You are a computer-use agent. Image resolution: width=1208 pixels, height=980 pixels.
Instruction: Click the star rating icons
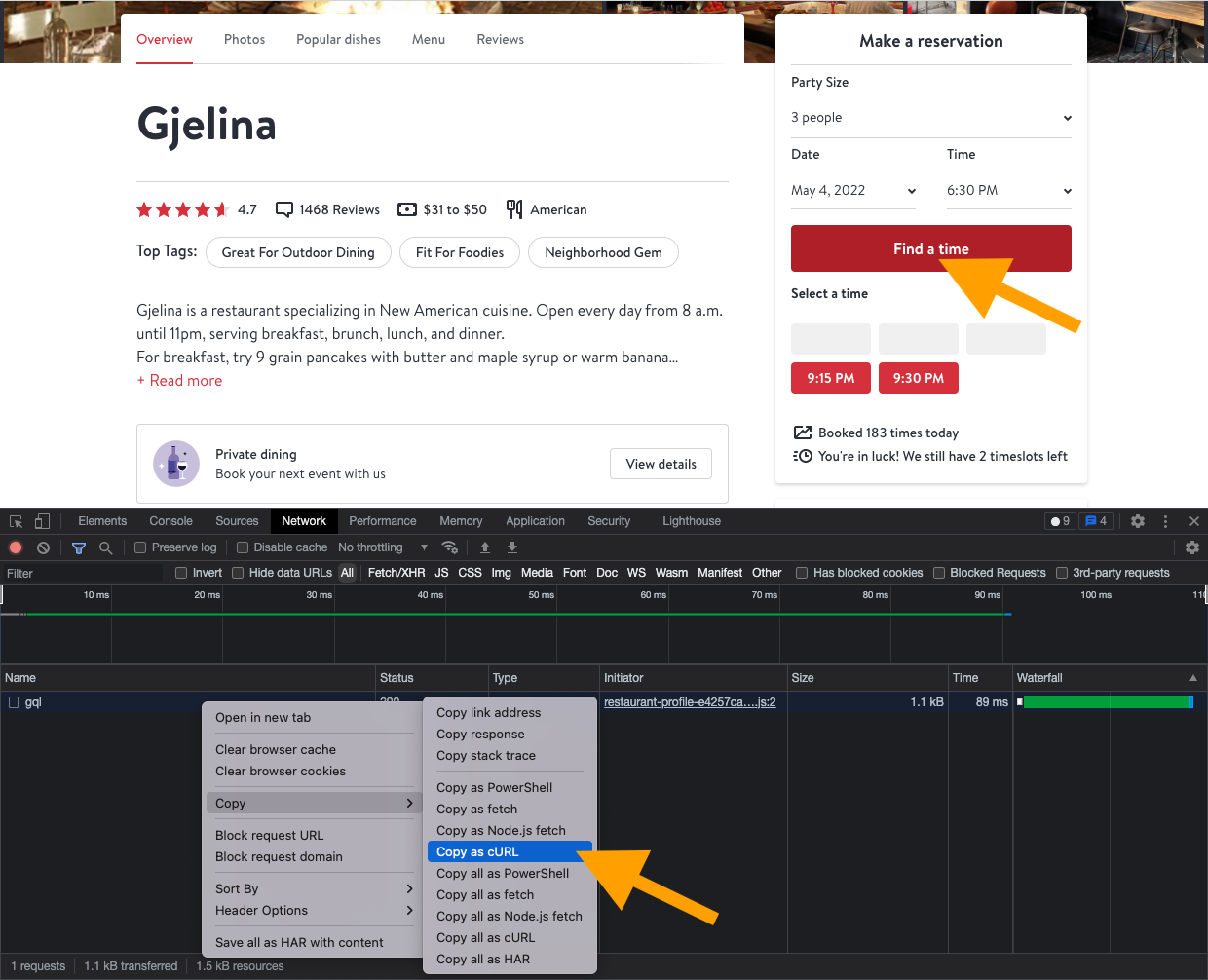[x=182, y=209]
